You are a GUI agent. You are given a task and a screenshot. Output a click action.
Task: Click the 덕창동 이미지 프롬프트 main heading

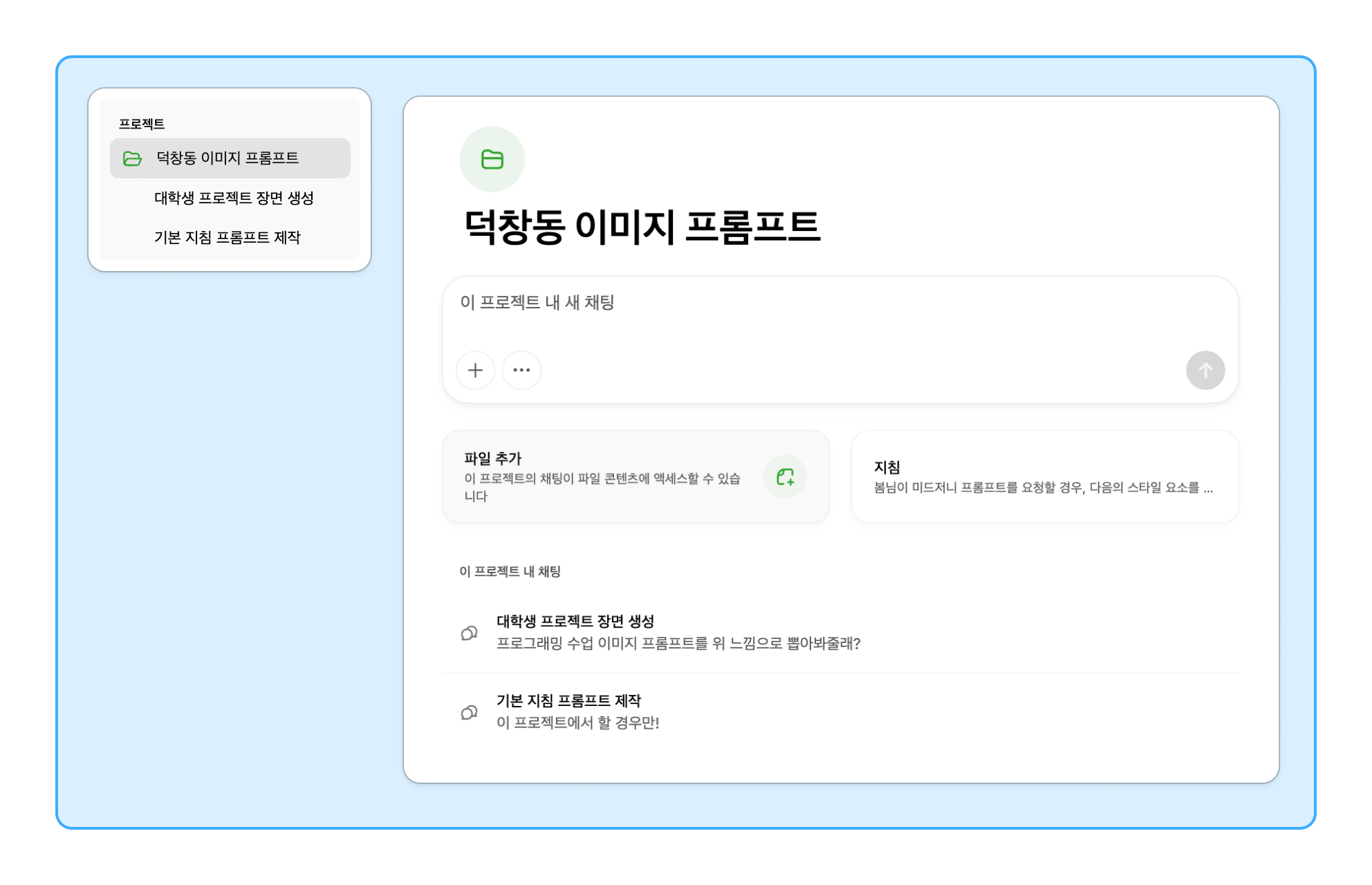(x=642, y=227)
